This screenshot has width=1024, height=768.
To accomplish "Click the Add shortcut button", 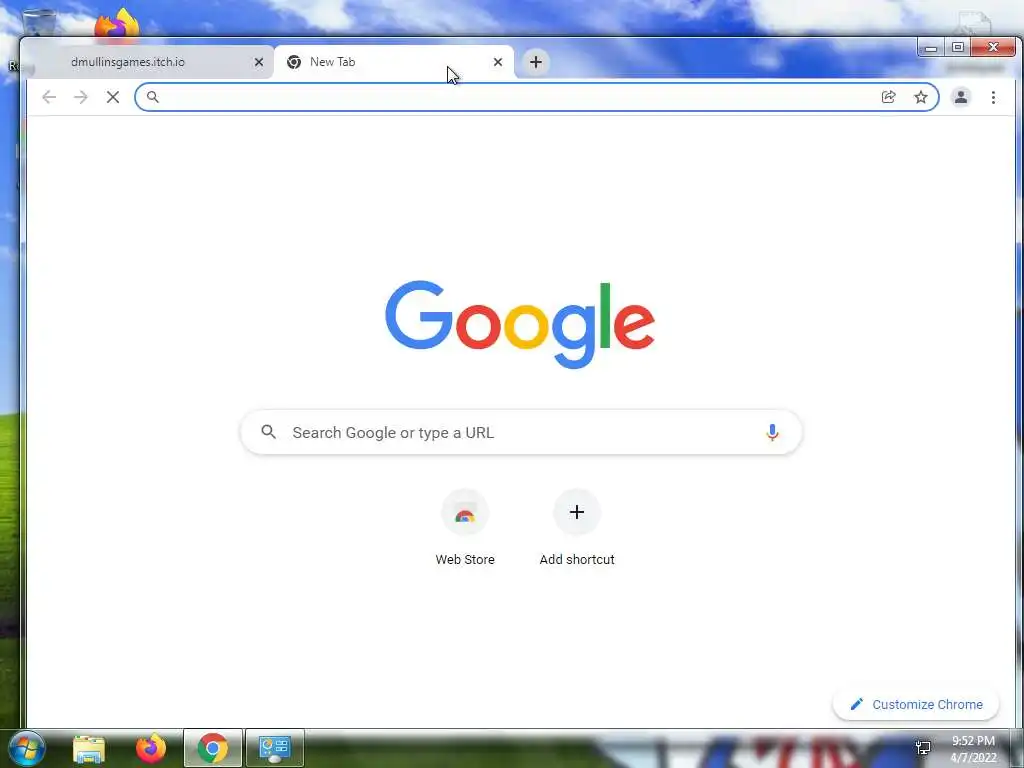I will 577,527.
